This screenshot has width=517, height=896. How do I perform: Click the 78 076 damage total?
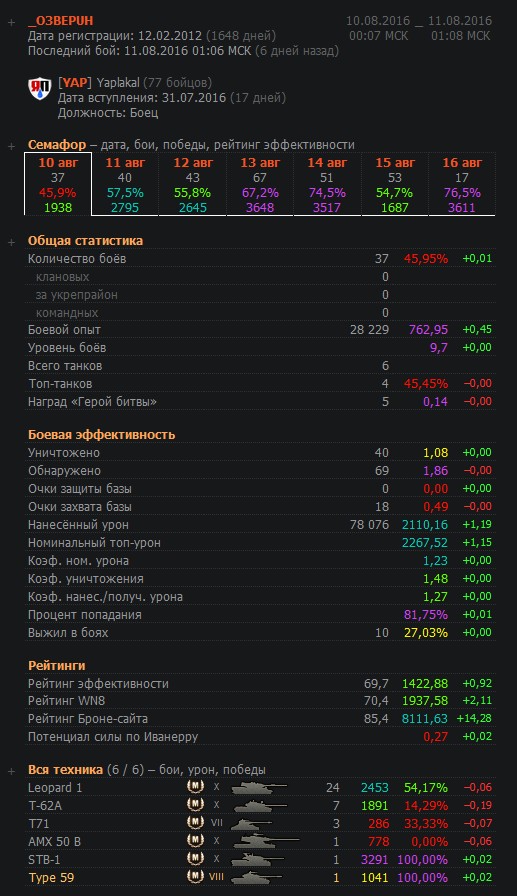[369, 525]
